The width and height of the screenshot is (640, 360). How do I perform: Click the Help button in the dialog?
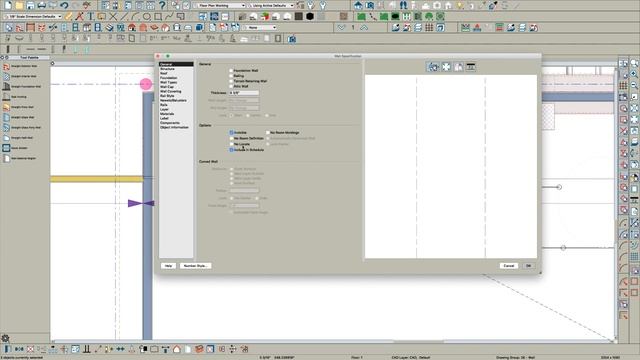click(x=168, y=266)
